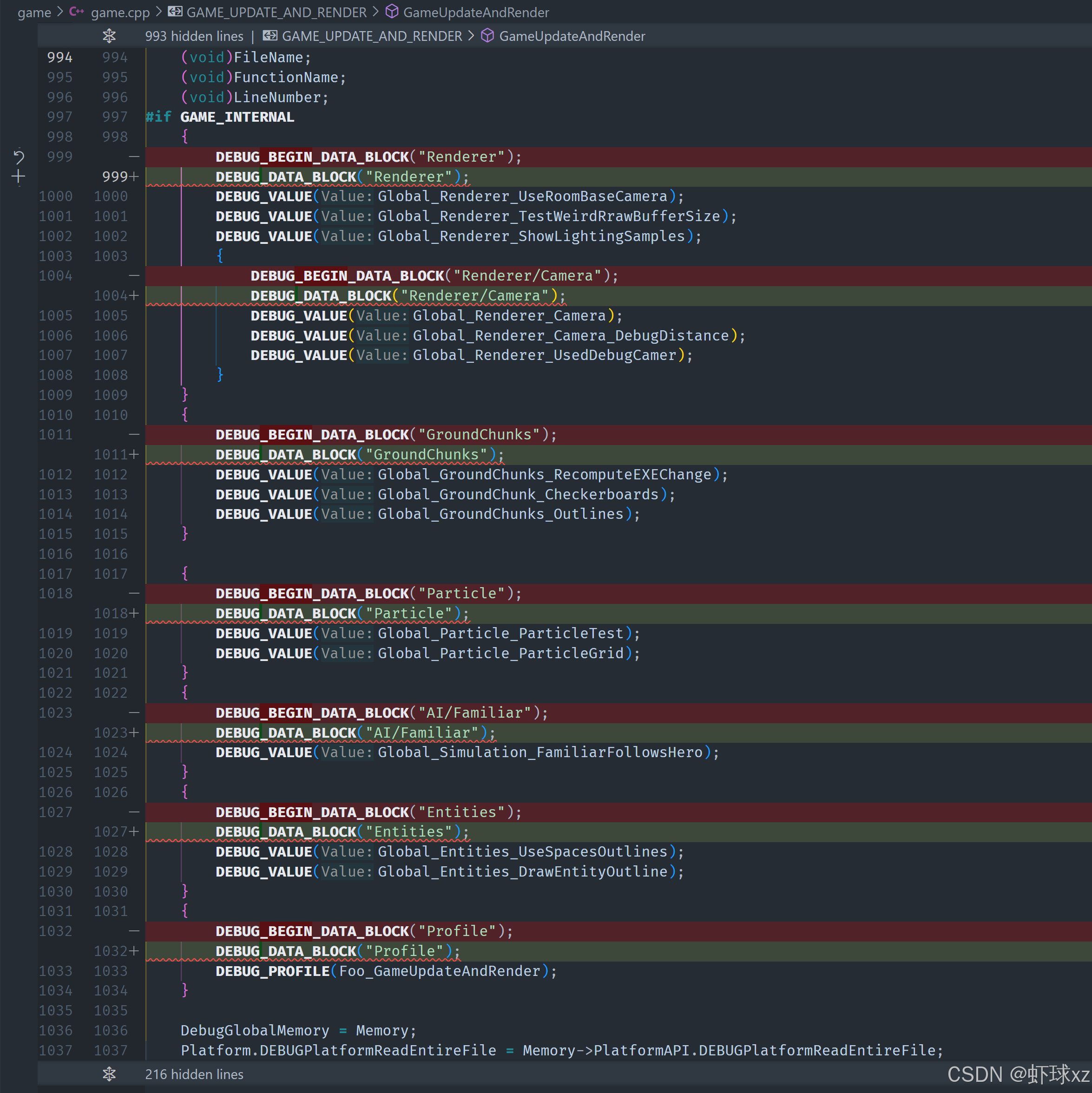
Task: Open the 'game' folder breadcrumb
Action: [x=34, y=12]
